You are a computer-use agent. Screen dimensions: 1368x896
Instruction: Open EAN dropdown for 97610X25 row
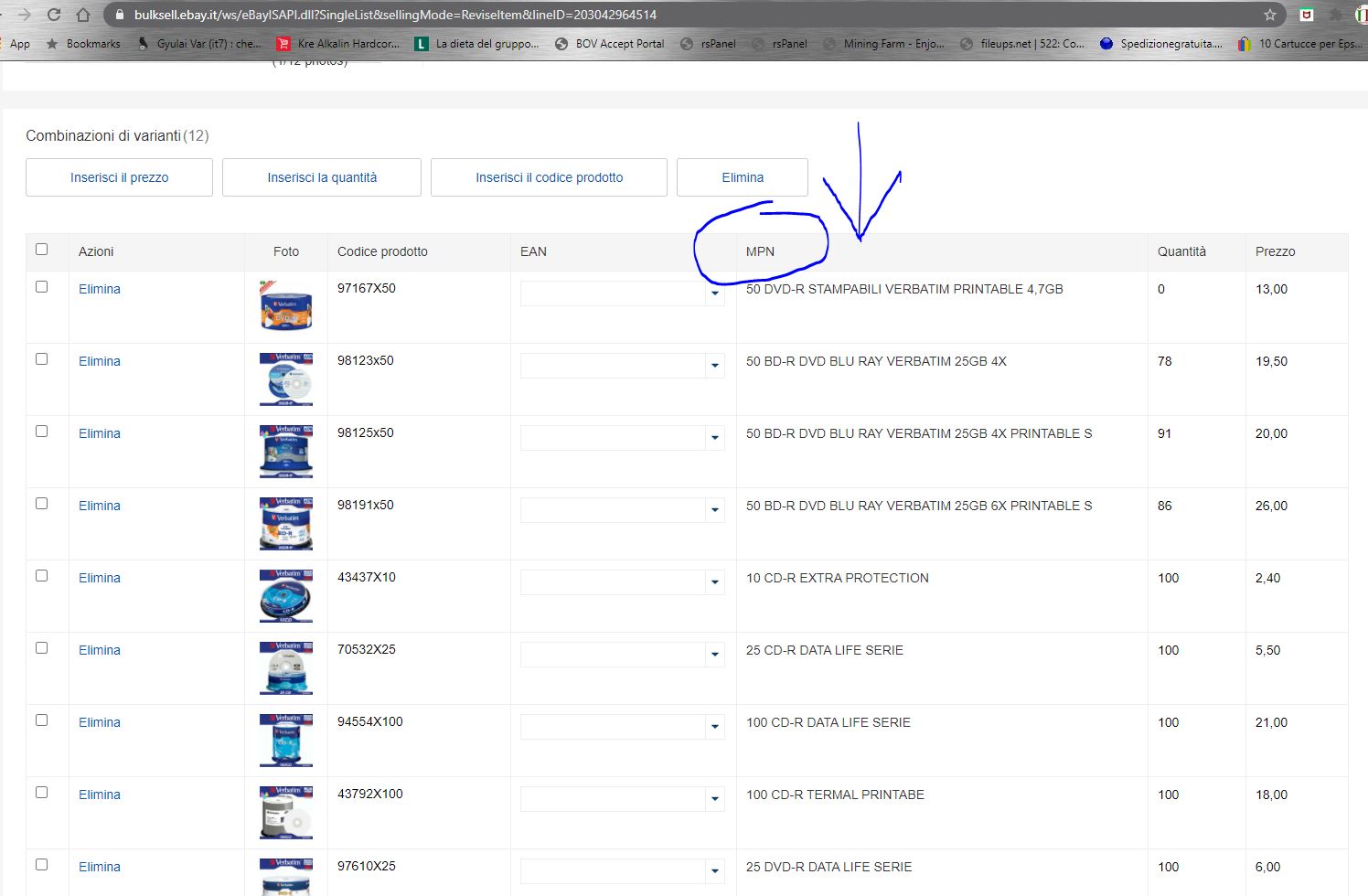tap(714, 871)
